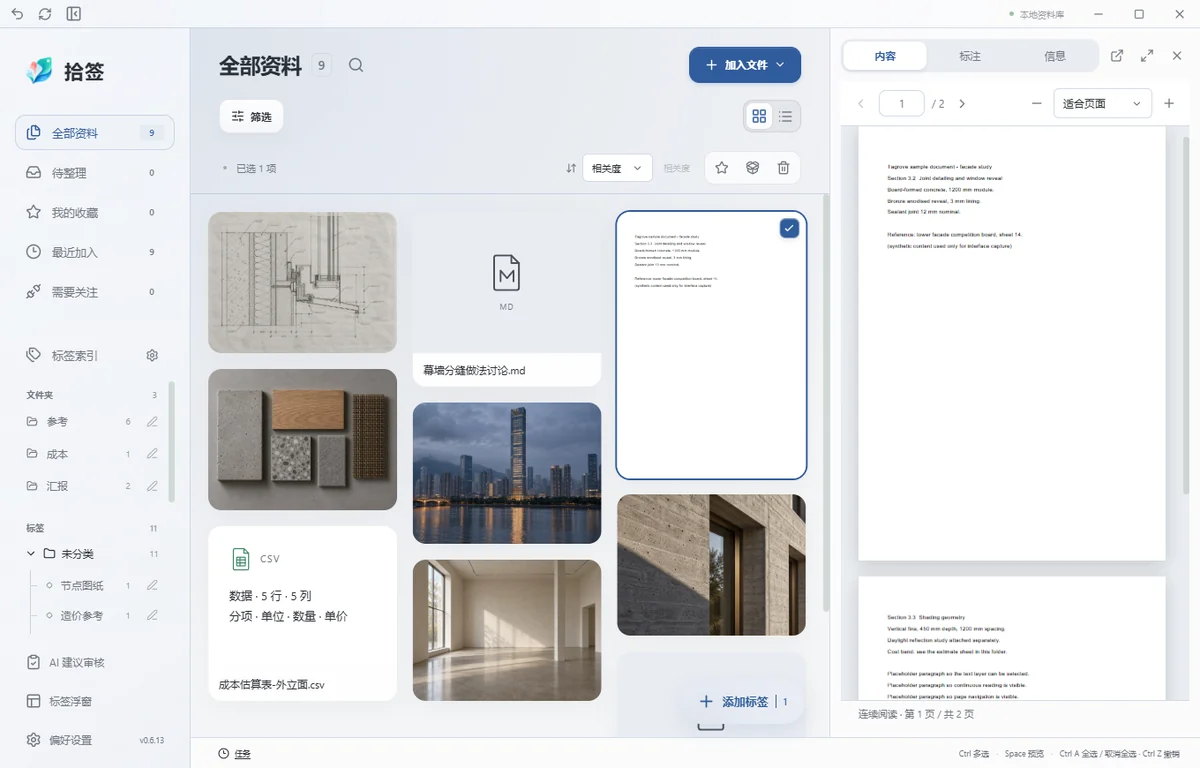Collapse the 未分类 tag group
The width and height of the screenshot is (1200, 768).
[31, 553]
